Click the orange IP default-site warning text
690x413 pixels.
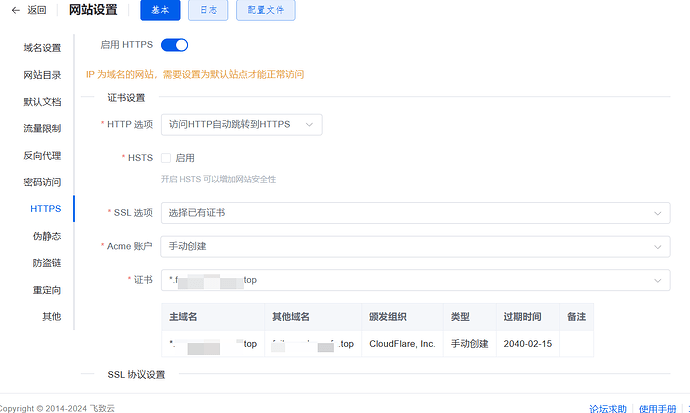tap(195, 74)
